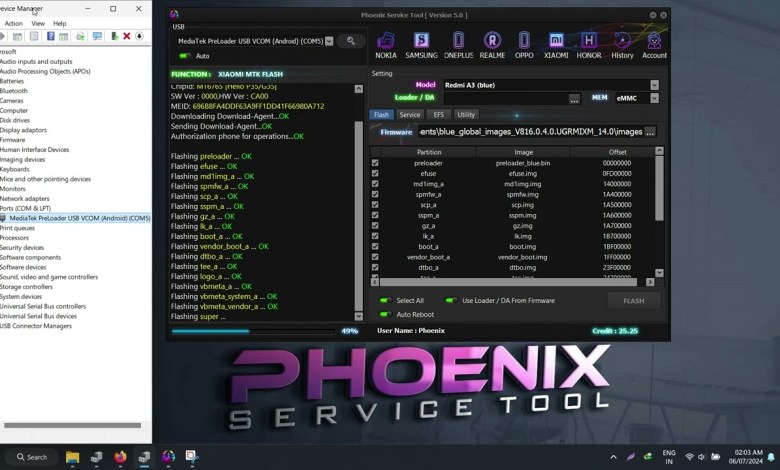
Task: Toggle the Select All switch
Action: click(x=385, y=300)
